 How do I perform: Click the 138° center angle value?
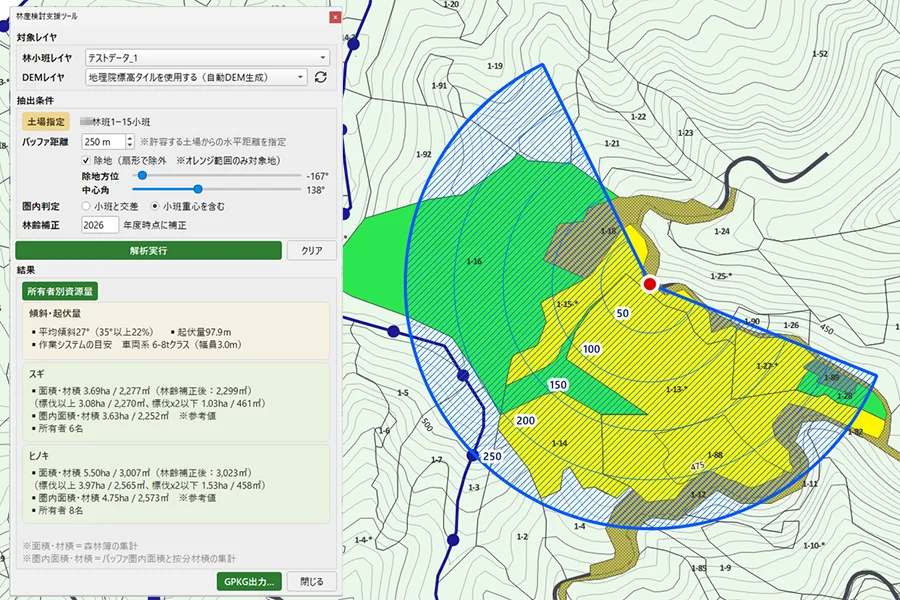click(x=315, y=190)
